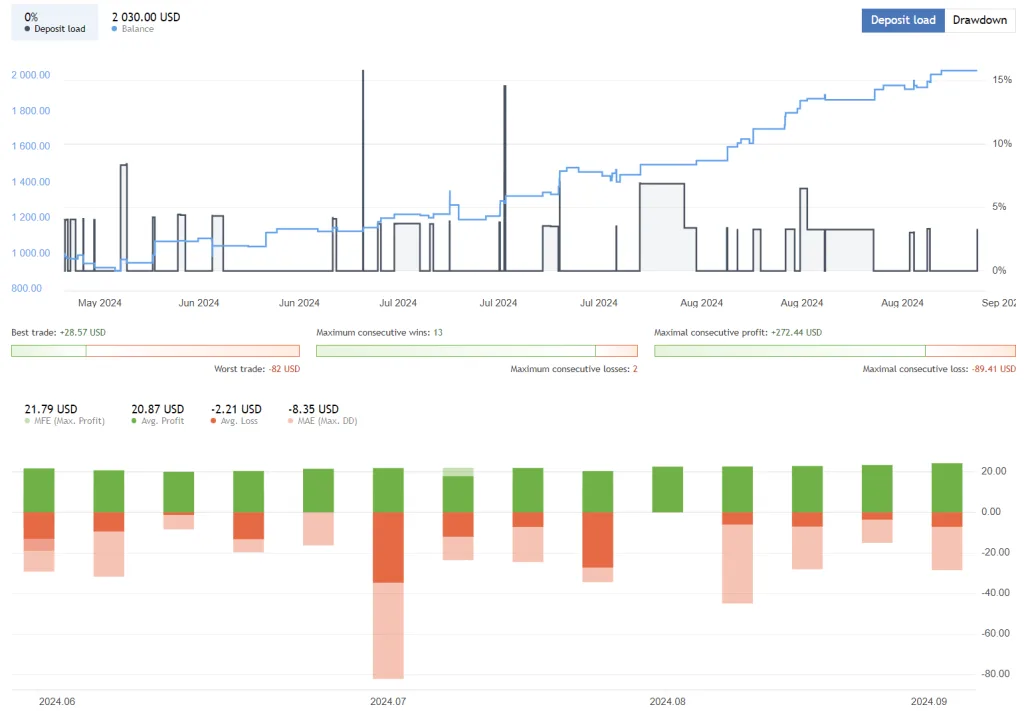Image resolution: width=1024 pixels, height=711 pixels.
Task: Switch to the Drawdown view
Action: [x=979, y=20]
